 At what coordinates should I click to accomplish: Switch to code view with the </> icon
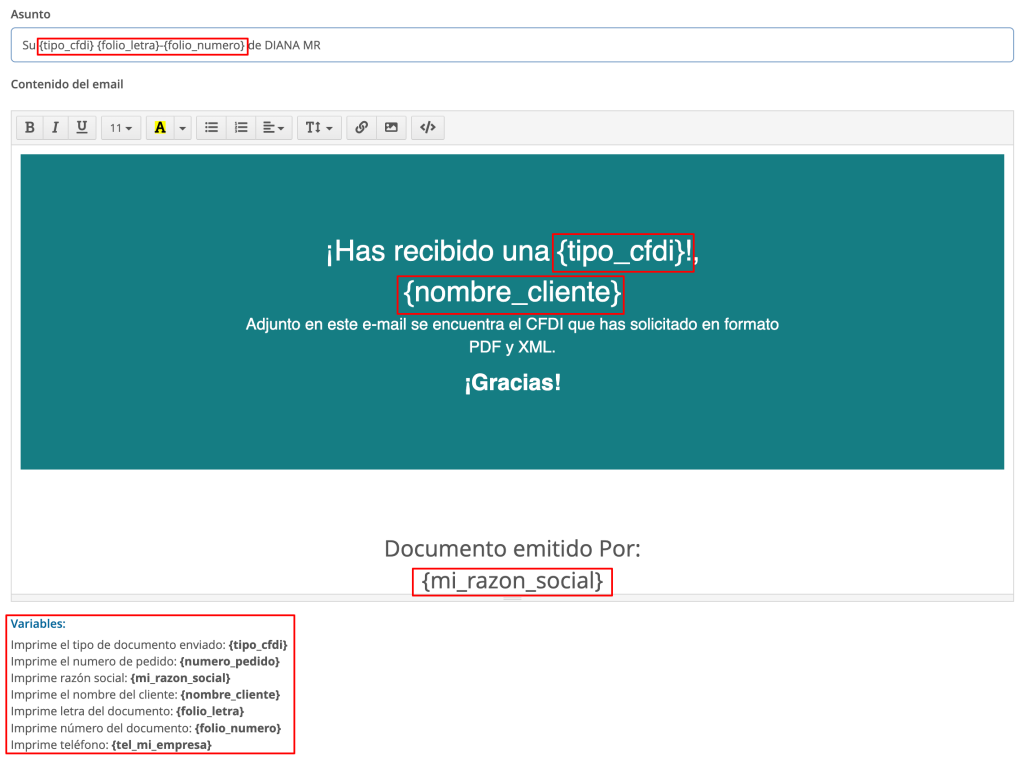428,128
